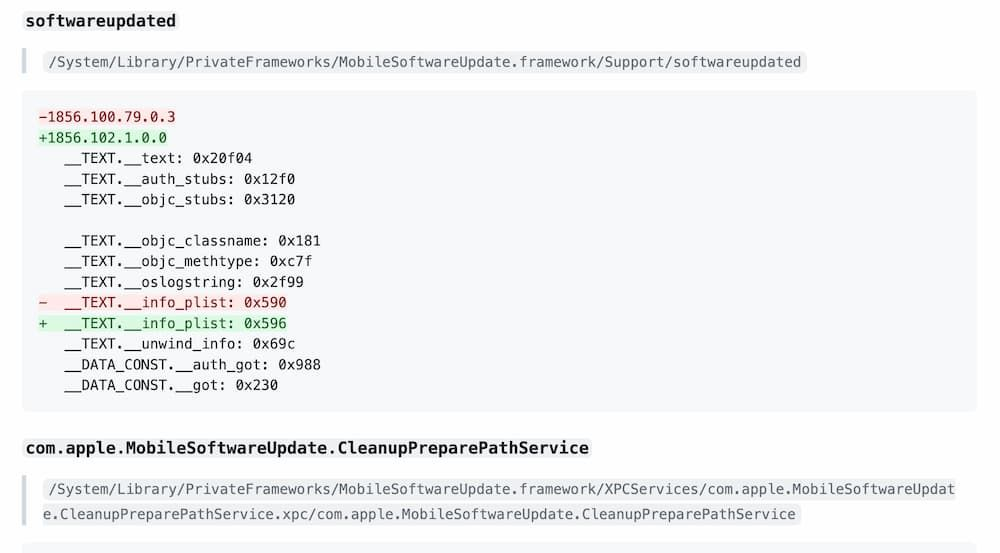This screenshot has width=1000, height=553.
Task: Click the __TEXT.__unwind_info: 0x69c line
Action: (179, 344)
